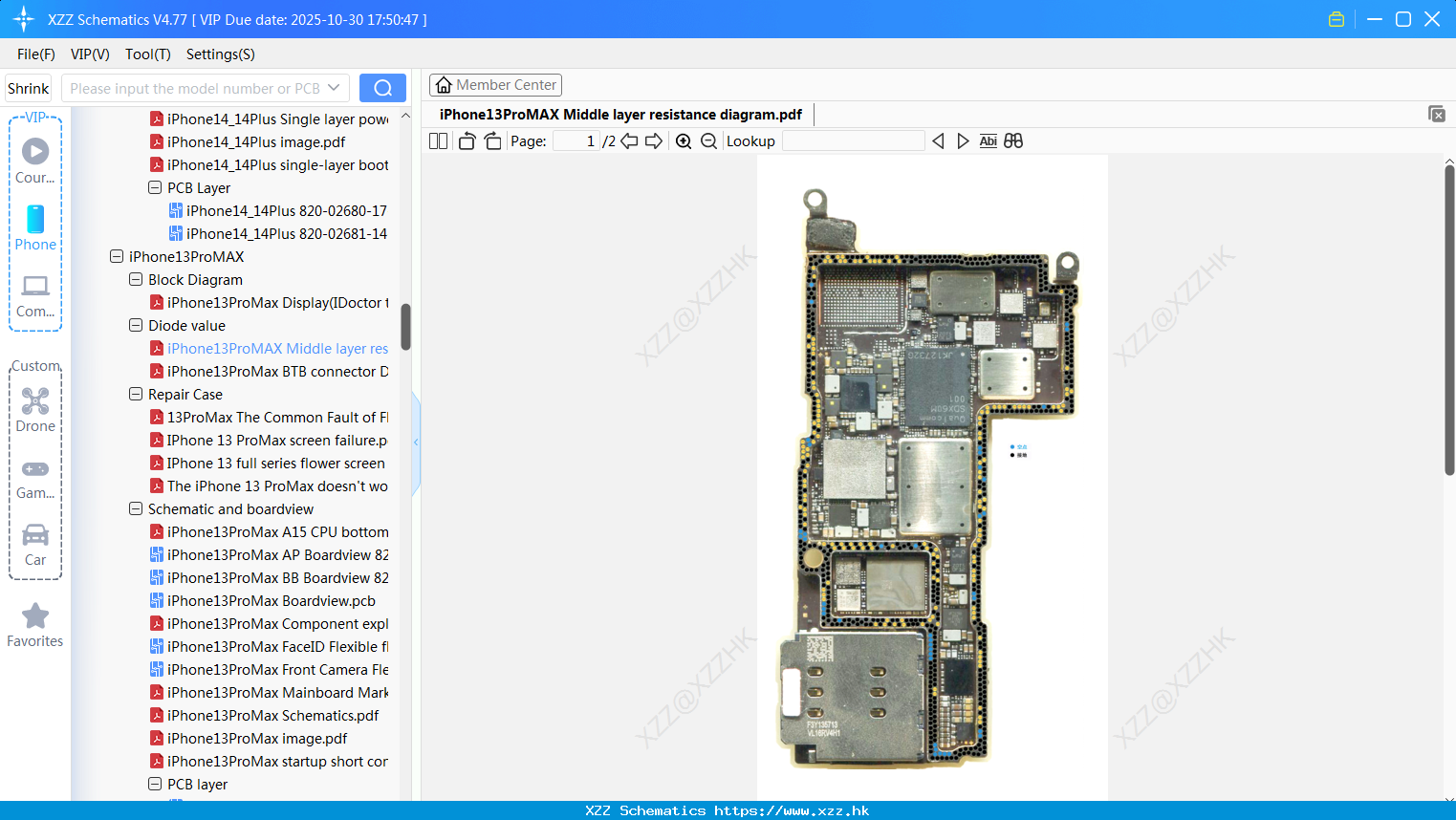Click the file tree vertical scrollbar

pos(405,327)
